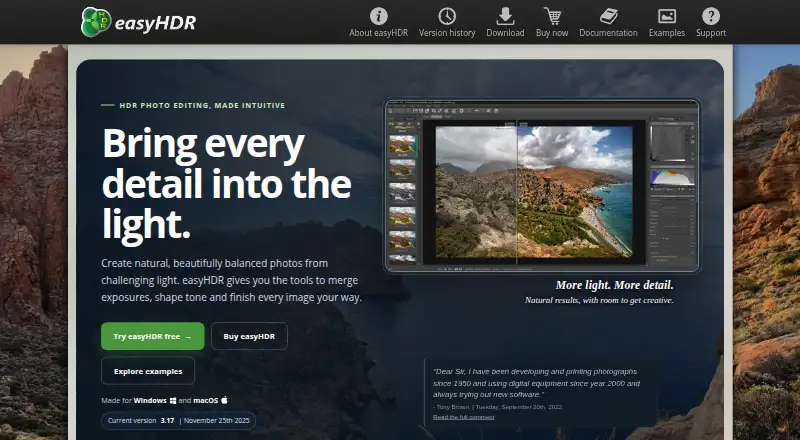Open the Read the full comment link

click(x=464, y=417)
